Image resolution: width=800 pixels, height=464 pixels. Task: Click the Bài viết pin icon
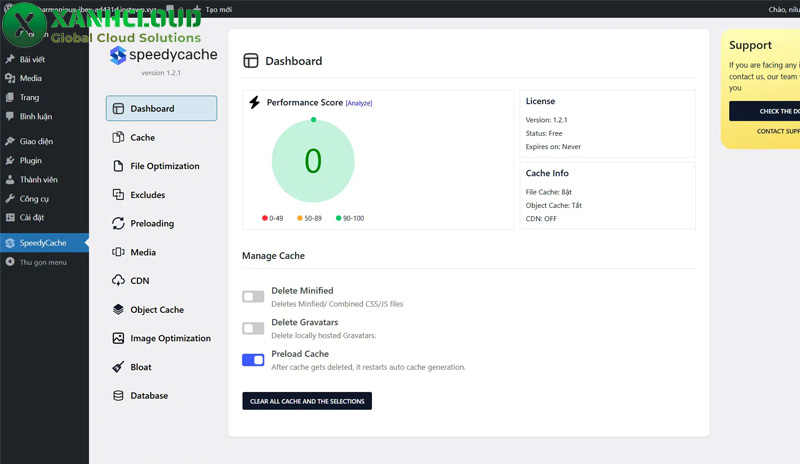click(x=10, y=59)
